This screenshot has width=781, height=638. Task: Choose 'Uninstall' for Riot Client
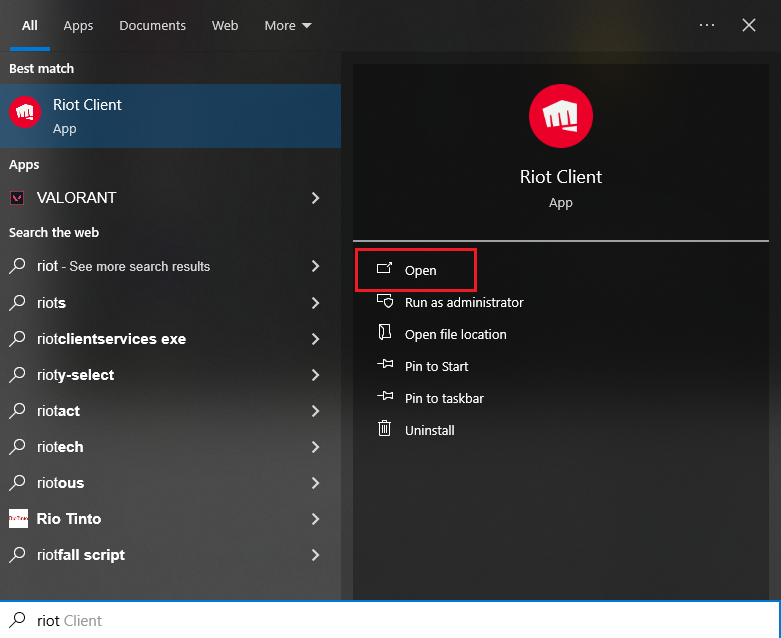(x=429, y=430)
